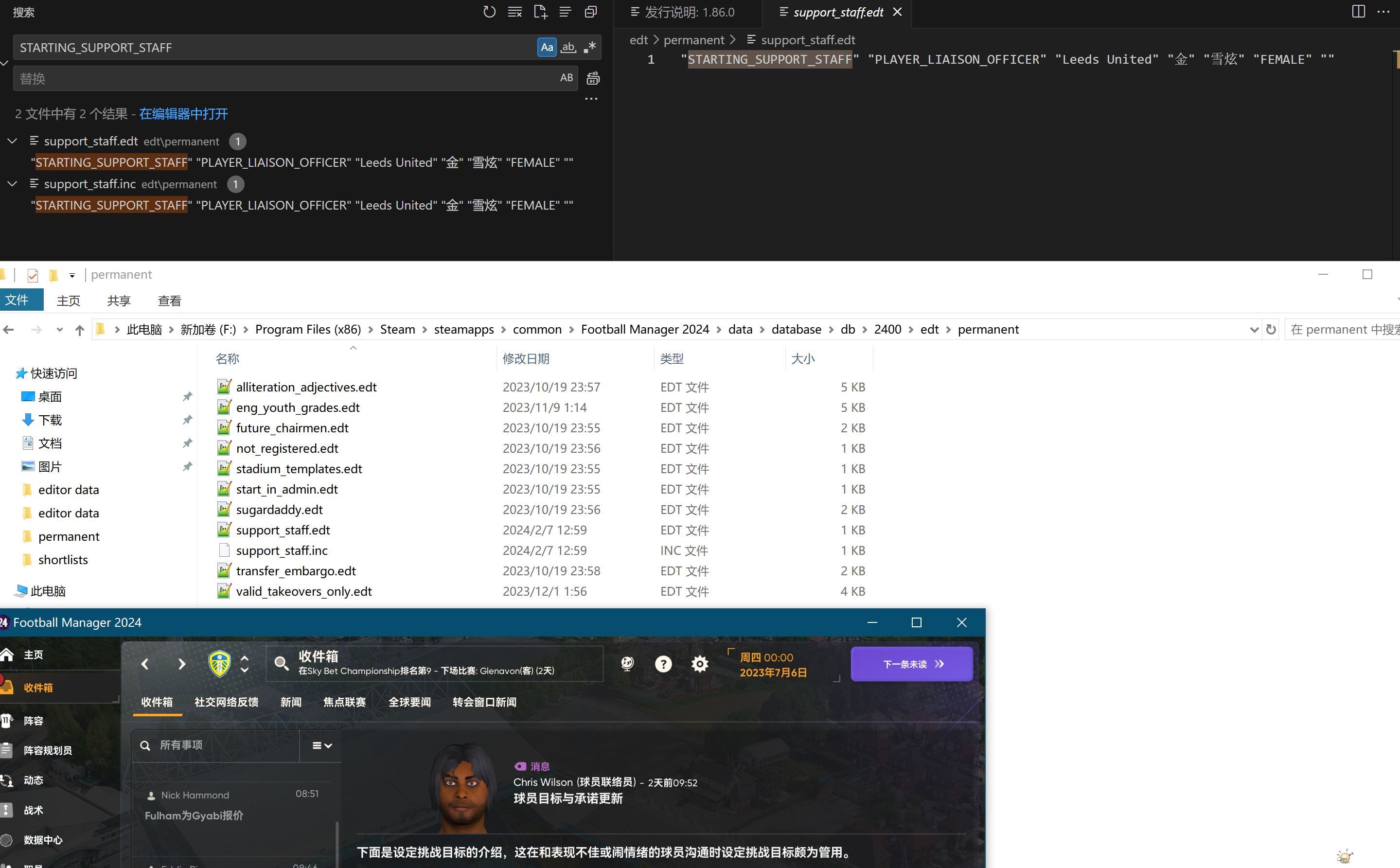This screenshot has width=1400, height=868.
Task: Go up one folder in Explorer
Action: (80, 330)
